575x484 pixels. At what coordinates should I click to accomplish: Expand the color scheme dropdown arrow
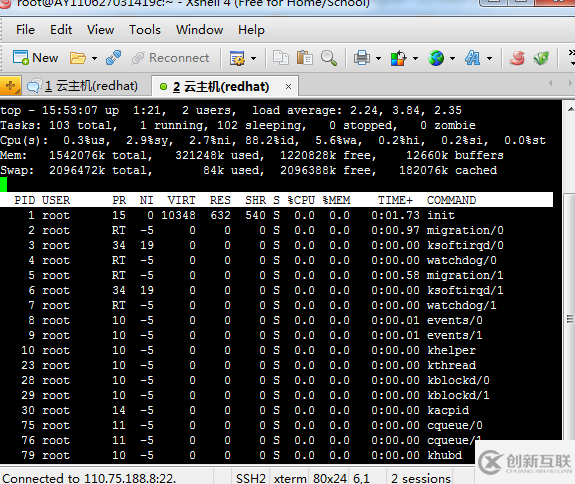(x=415, y=58)
